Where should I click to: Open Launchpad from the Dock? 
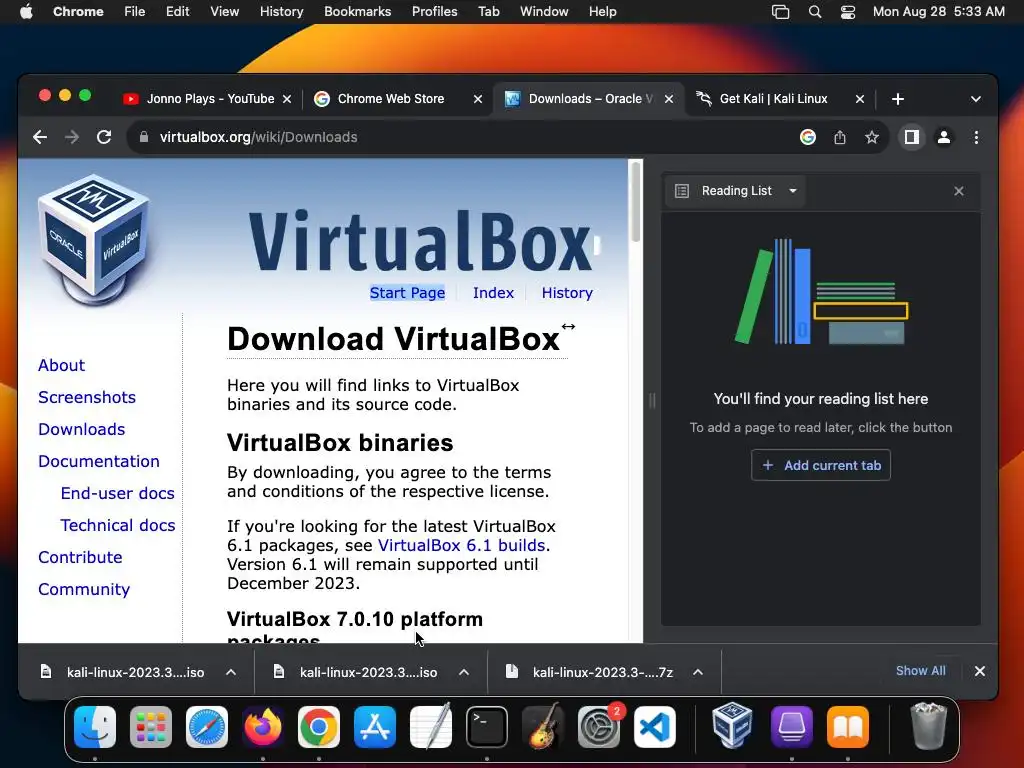tap(151, 727)
